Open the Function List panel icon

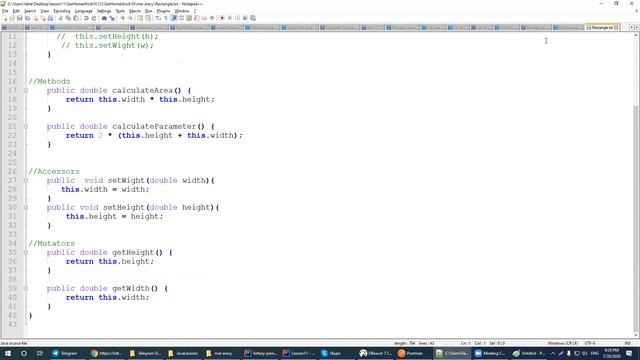[x=197, y=18]
